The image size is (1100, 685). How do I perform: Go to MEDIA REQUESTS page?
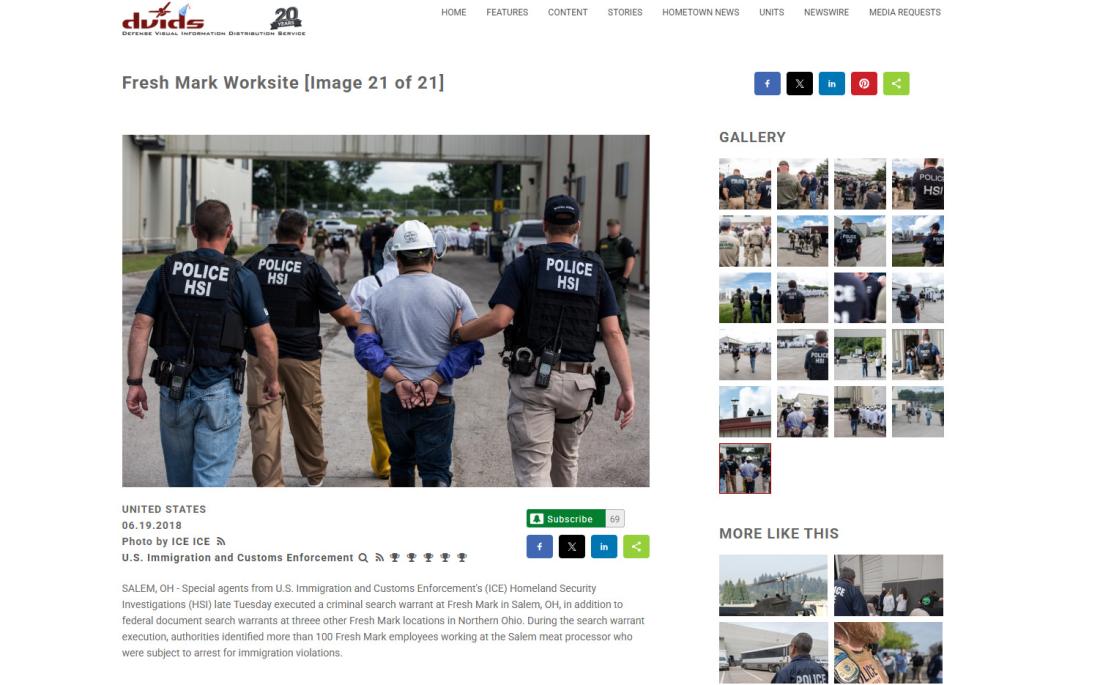(x=905, y=13)
